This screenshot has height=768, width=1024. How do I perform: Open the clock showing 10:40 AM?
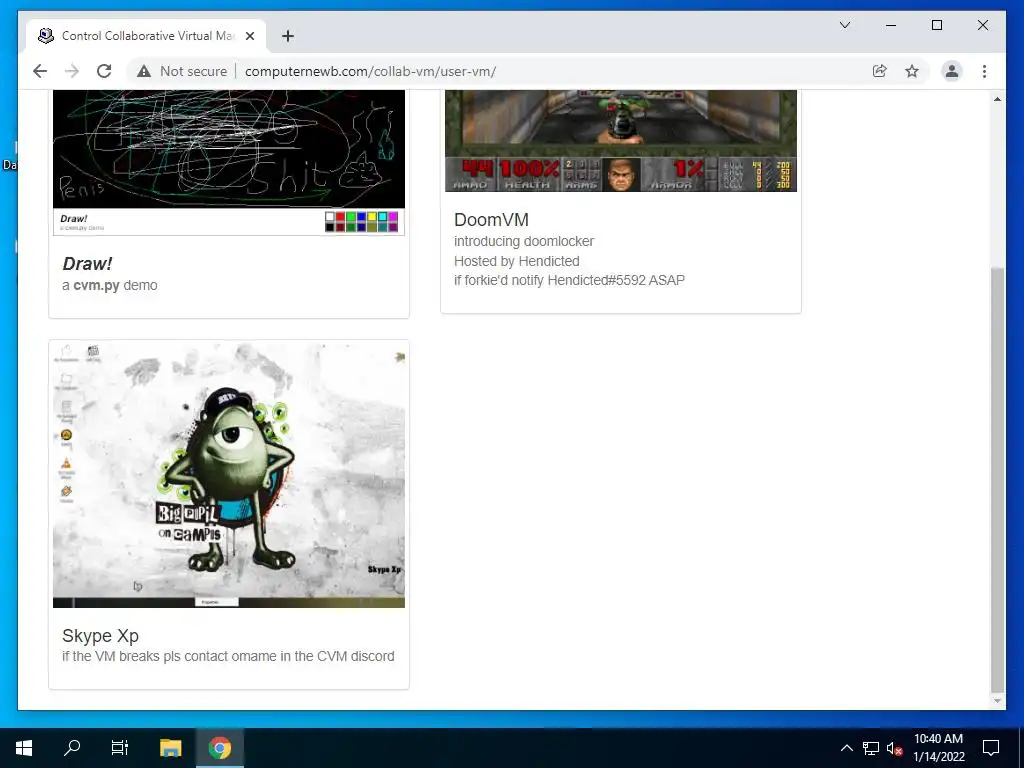(x=938, y=748)
